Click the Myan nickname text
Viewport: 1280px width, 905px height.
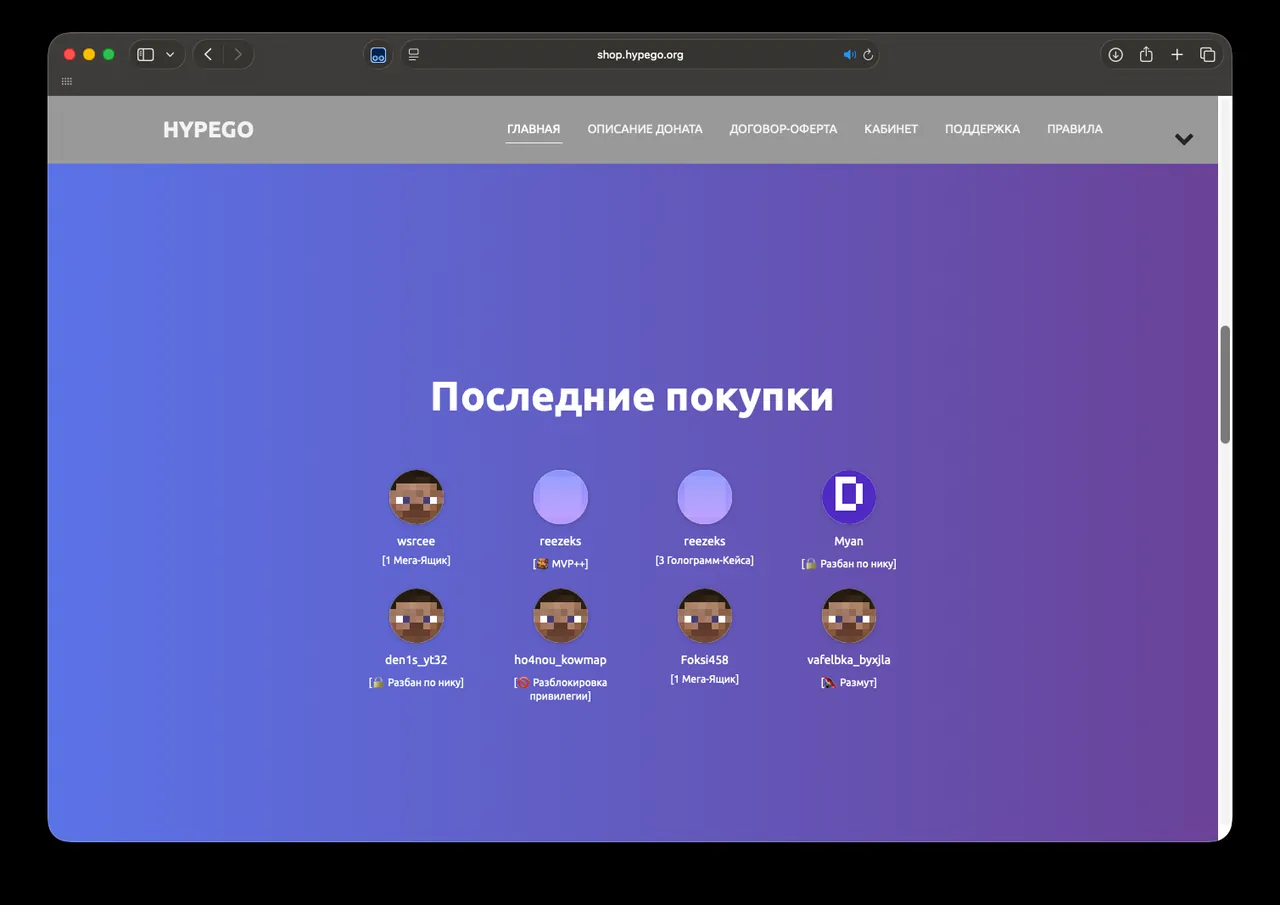click(849, 542)
